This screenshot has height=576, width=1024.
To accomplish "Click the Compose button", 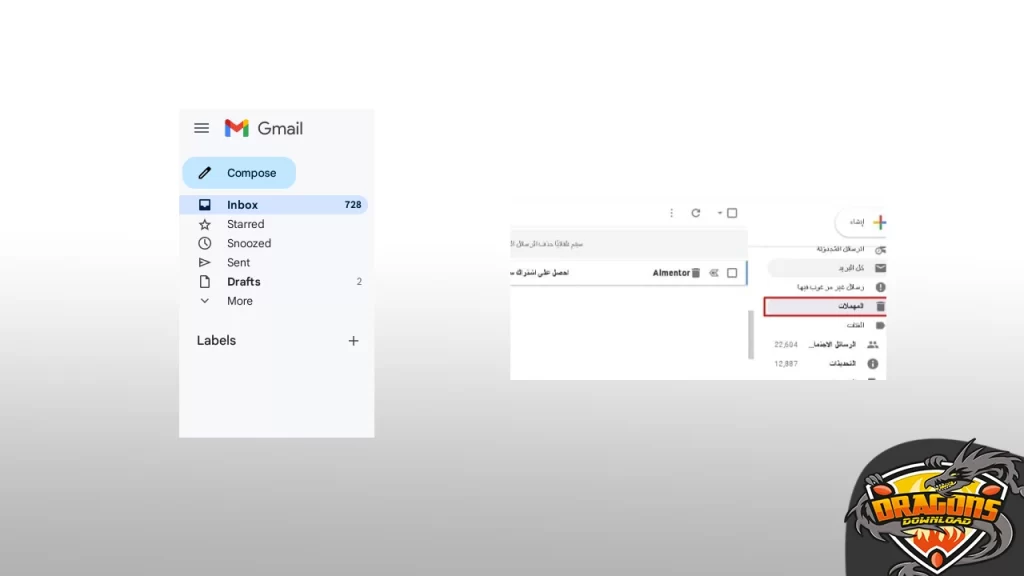I will point(239,173).
